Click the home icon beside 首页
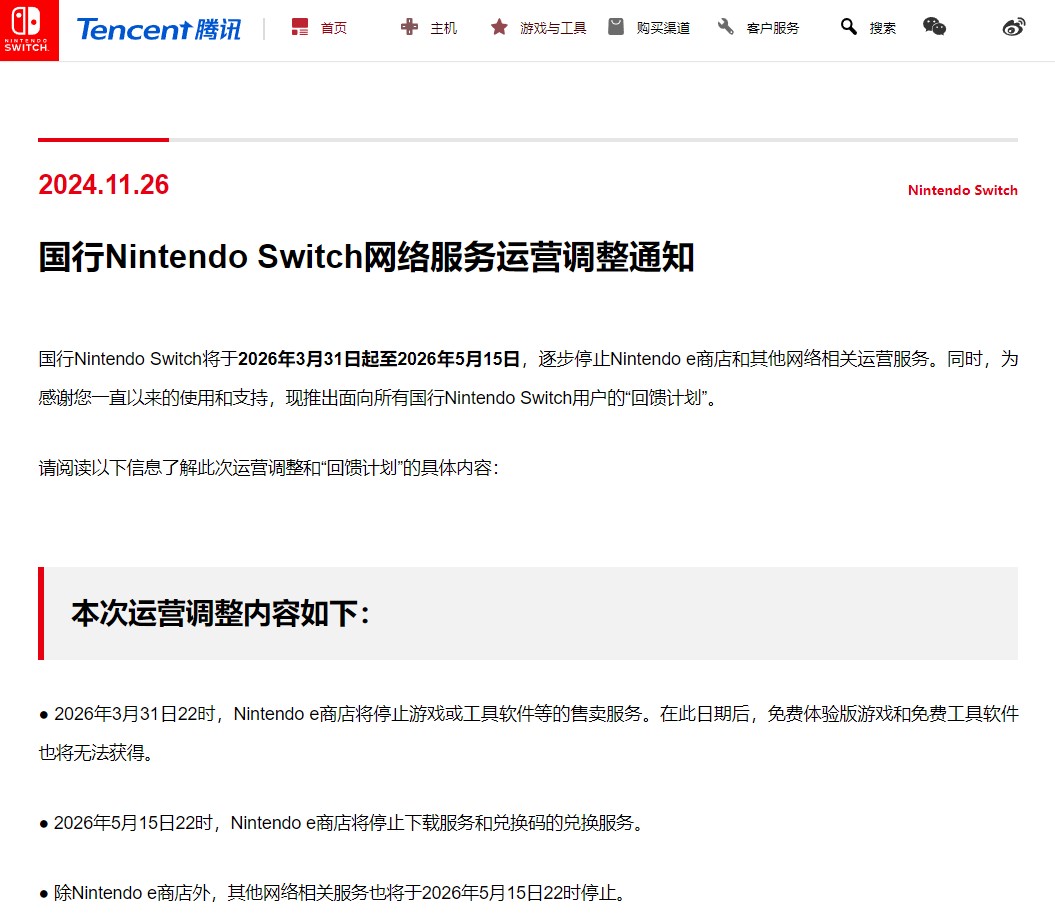1055x920 pixels. (300, 27)
